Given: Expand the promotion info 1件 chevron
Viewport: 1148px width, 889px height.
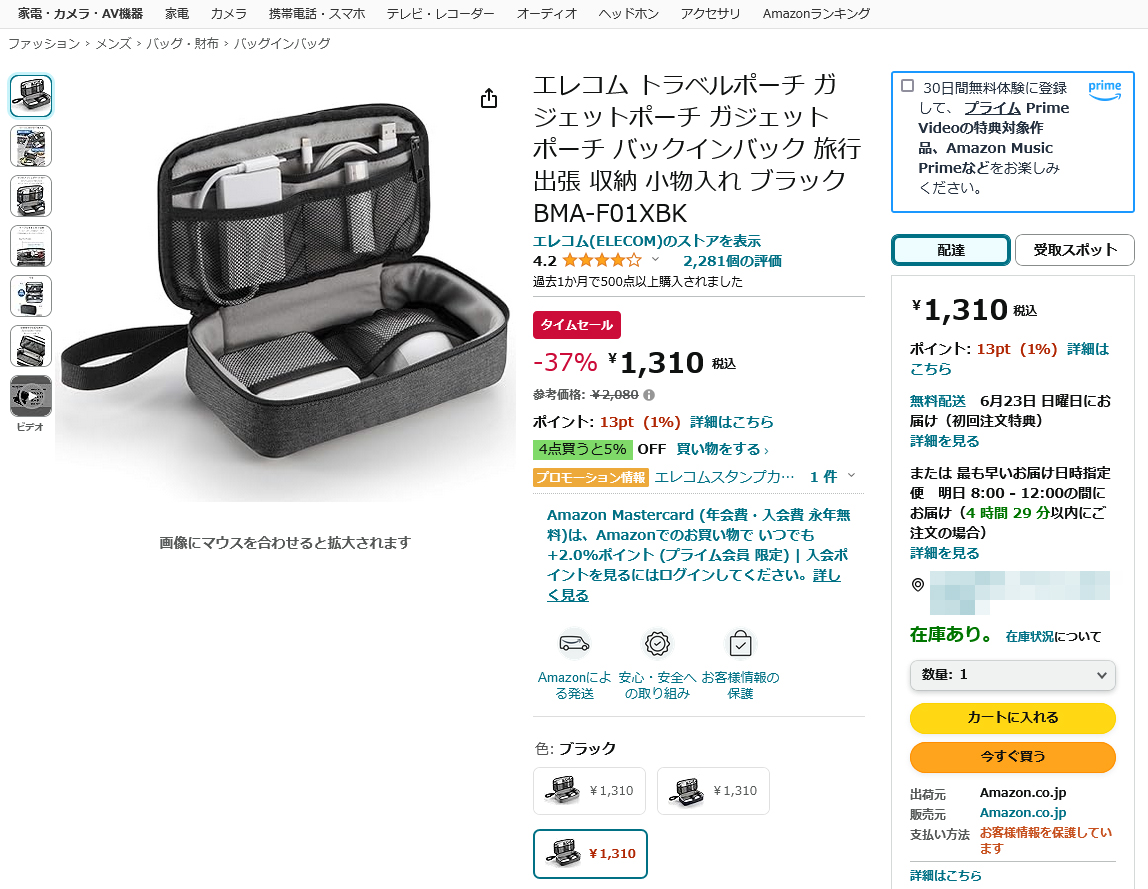Looking at the screenshot, I should (x=851, y=475).
